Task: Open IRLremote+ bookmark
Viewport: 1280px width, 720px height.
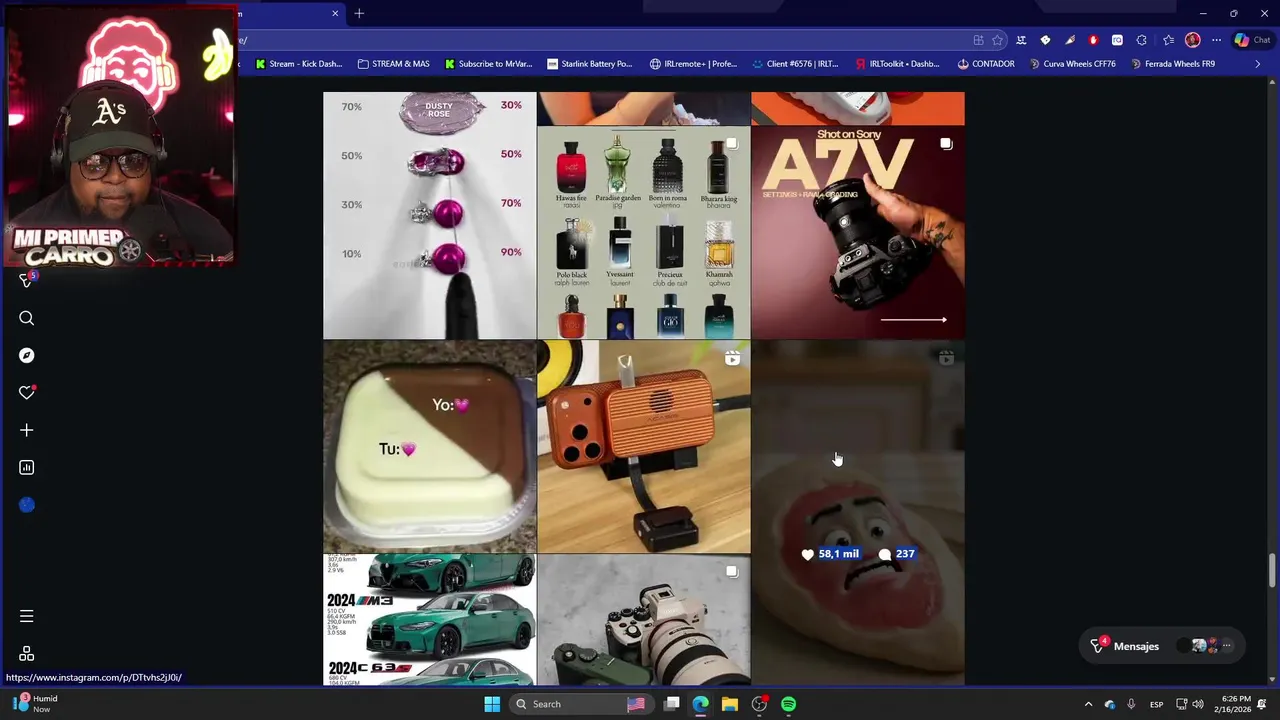Action: [693, 64]
